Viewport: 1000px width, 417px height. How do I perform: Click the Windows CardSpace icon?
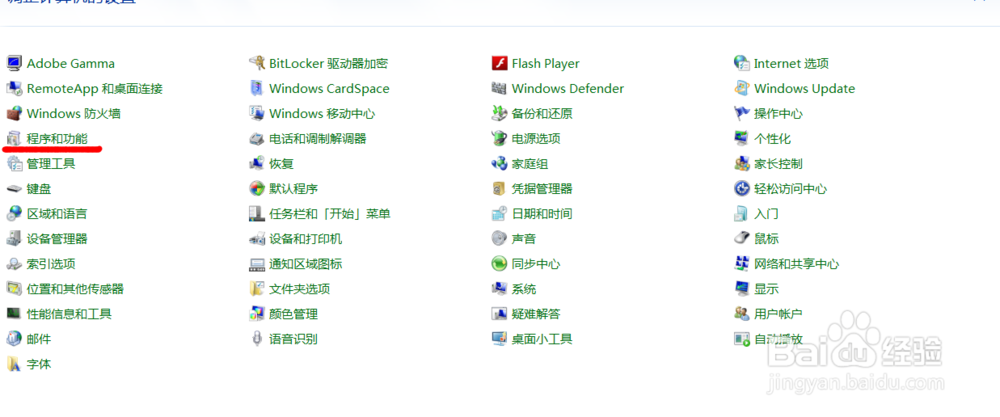coord(256,88)
